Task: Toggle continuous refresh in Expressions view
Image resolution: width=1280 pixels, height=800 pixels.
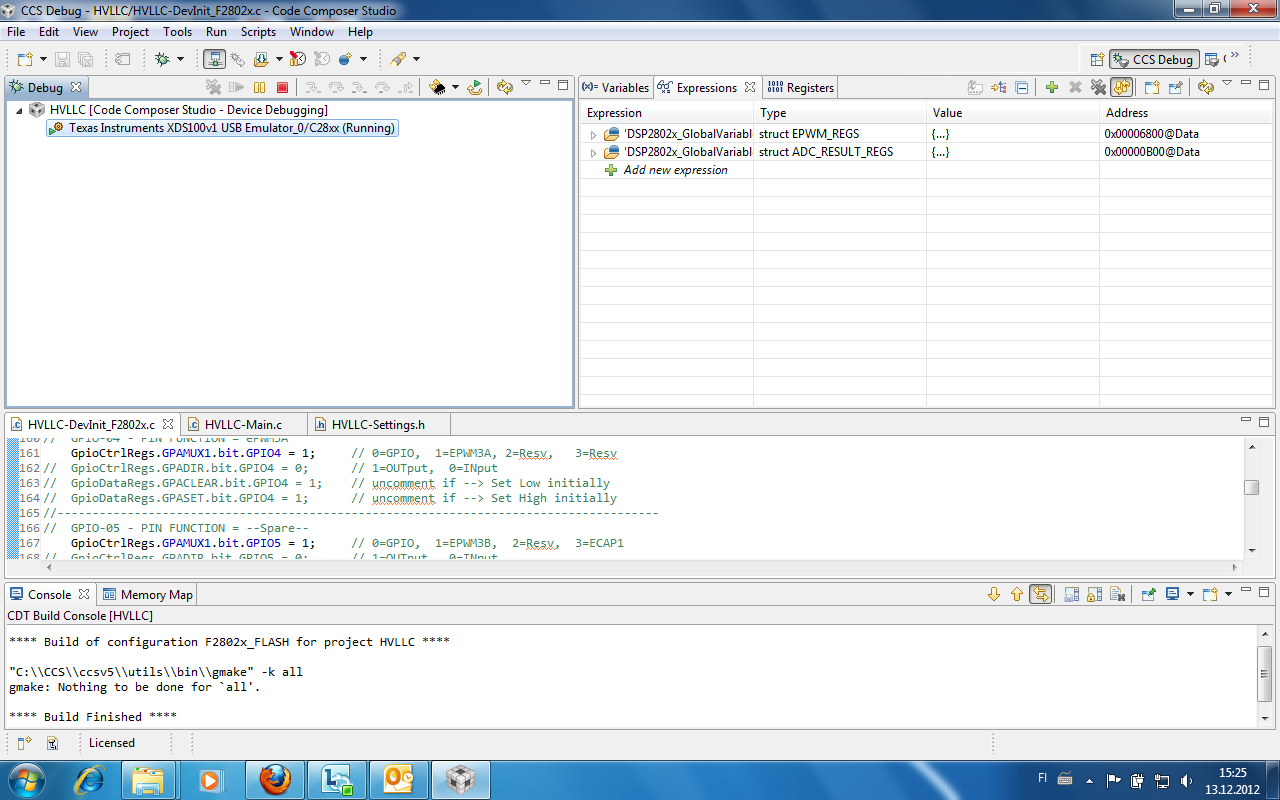Action: (x=1121, y=88)
